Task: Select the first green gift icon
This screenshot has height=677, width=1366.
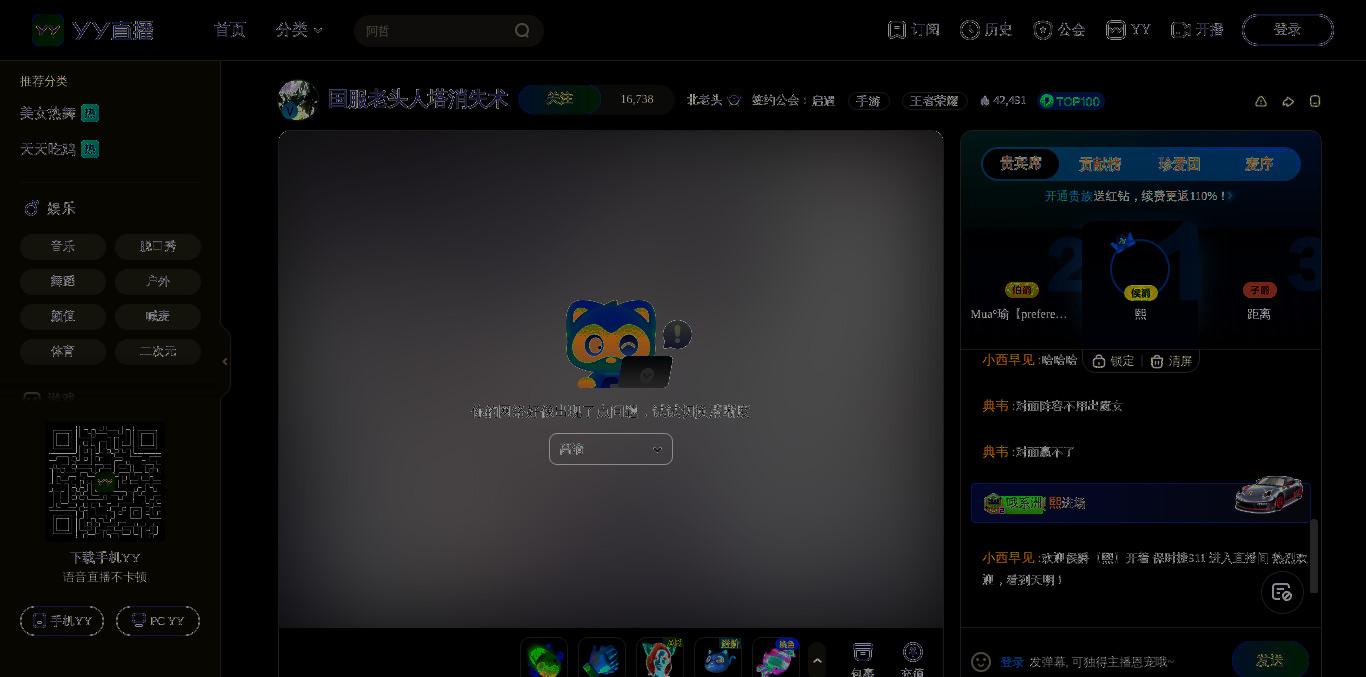Action: pos(544,658)
